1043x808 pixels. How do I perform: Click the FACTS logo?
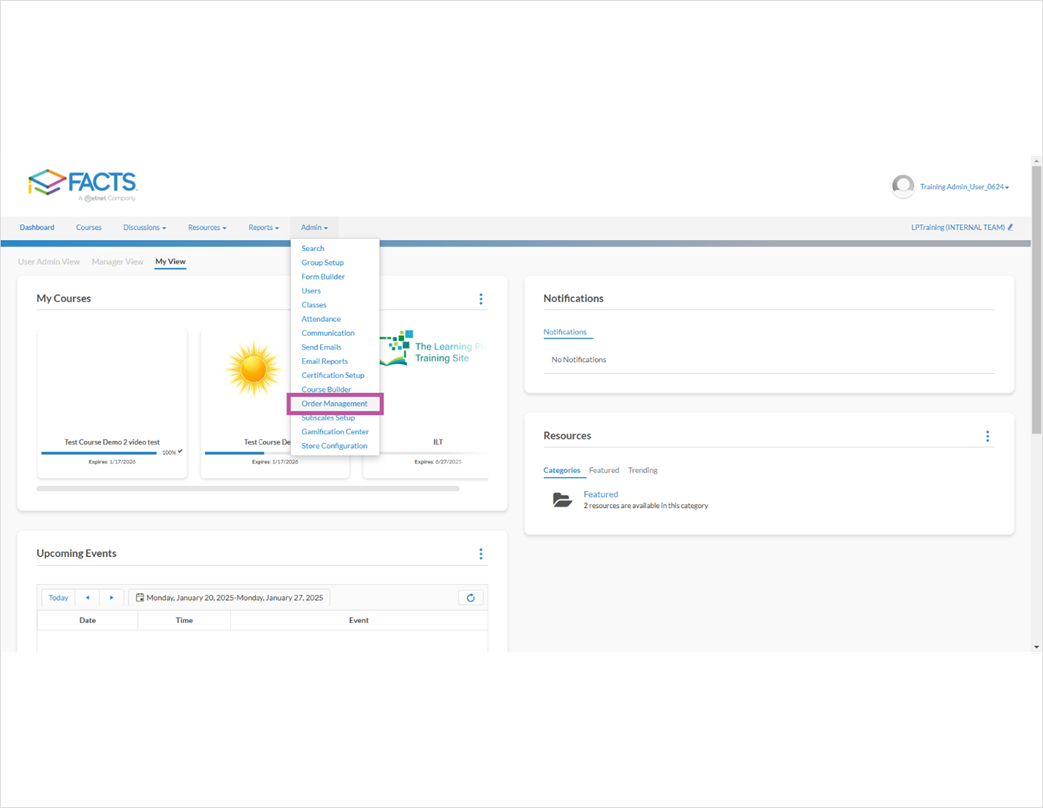[85, 184]
